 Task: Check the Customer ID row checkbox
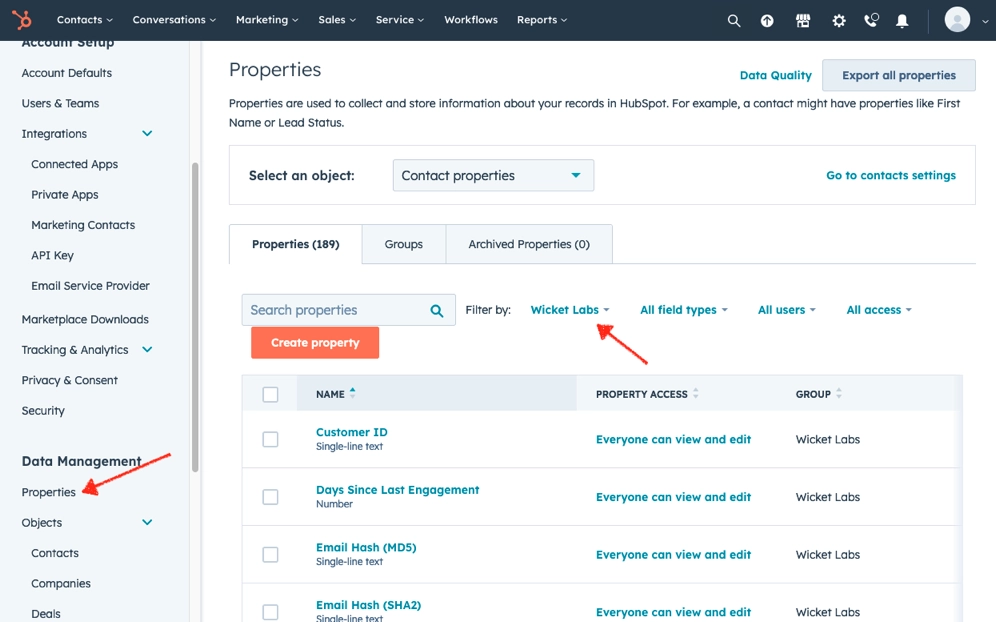click(x=270, y=439)
